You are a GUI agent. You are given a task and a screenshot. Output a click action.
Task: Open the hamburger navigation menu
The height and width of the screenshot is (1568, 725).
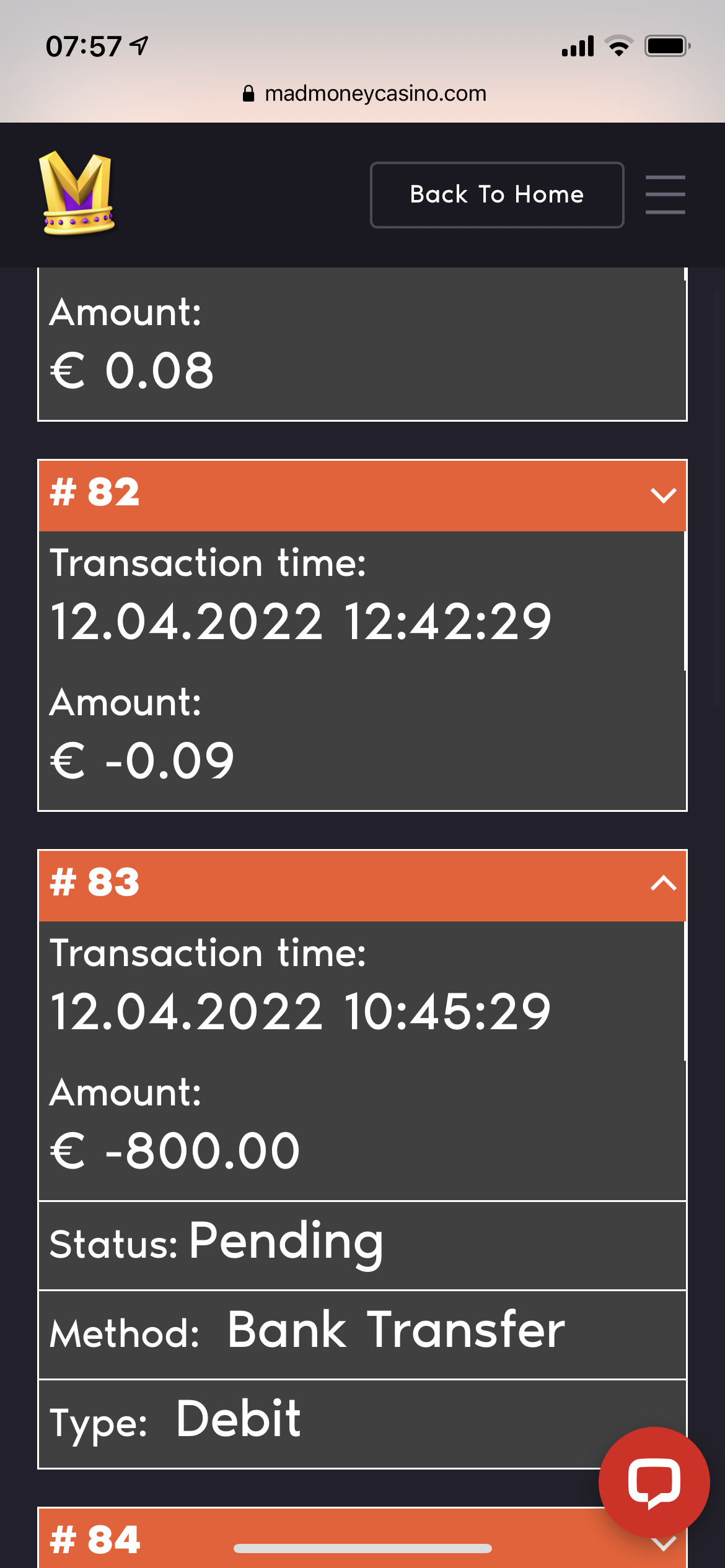tap(665, 194)
